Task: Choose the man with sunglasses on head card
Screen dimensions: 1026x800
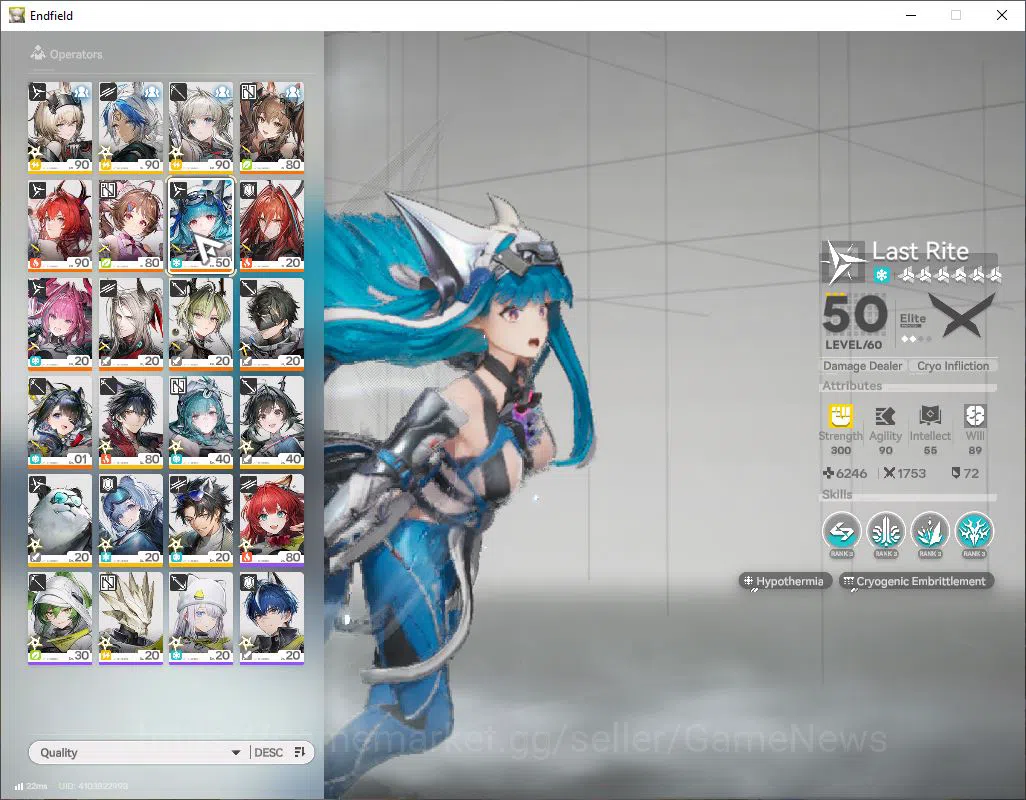Action: 201,520
